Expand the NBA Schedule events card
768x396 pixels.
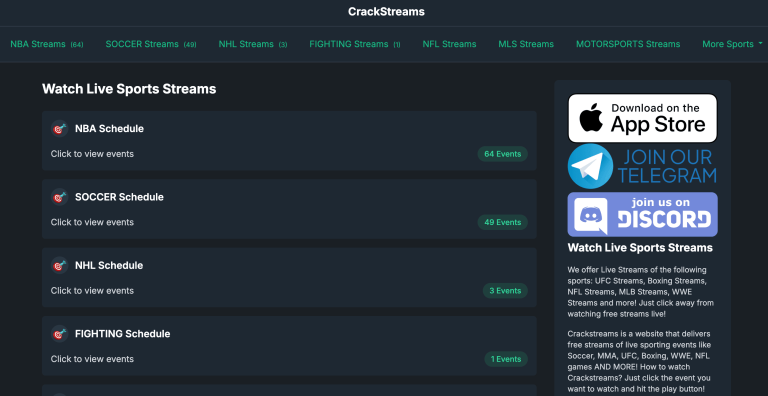(289, 141)
